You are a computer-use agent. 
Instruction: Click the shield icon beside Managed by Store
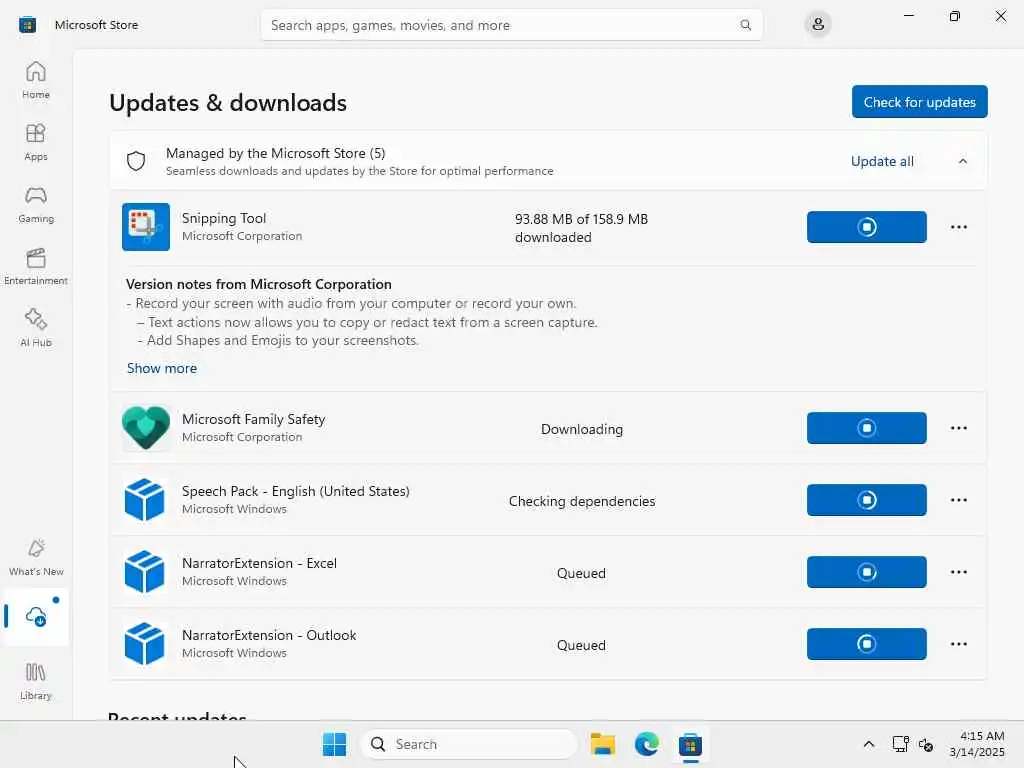136,161
